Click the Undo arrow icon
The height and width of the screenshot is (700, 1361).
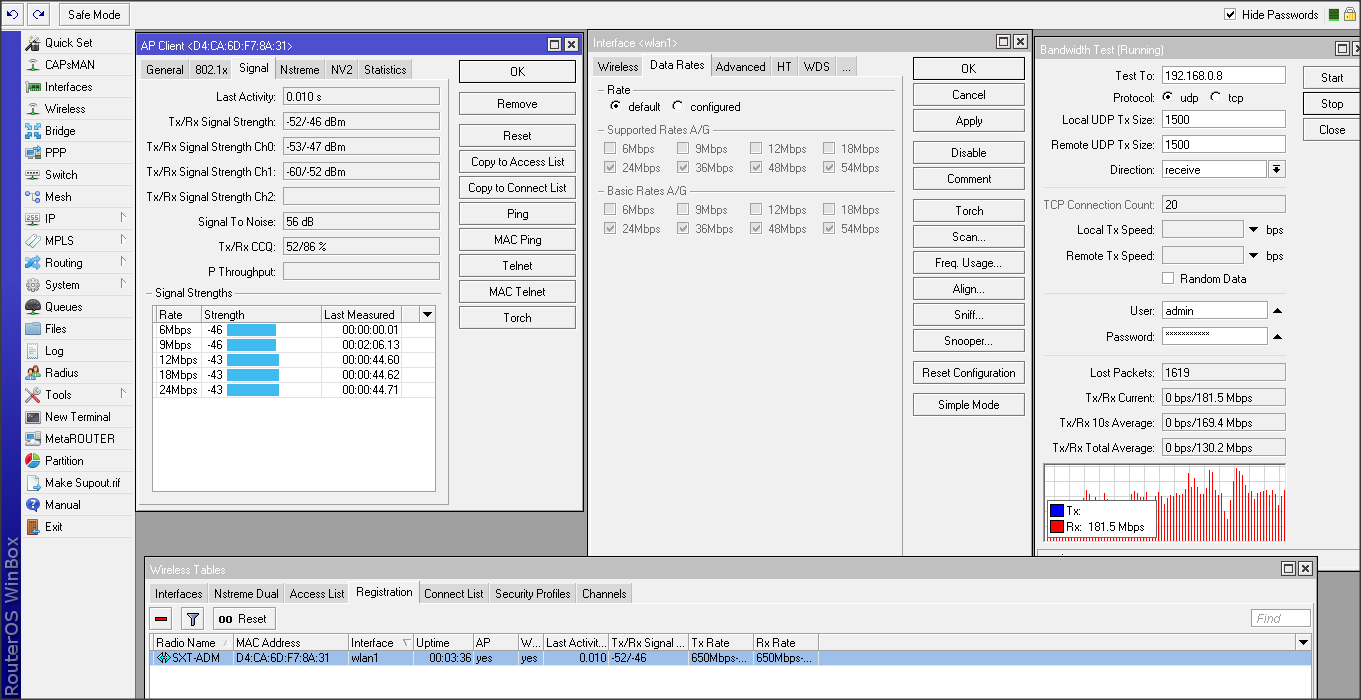click(13, 15)
